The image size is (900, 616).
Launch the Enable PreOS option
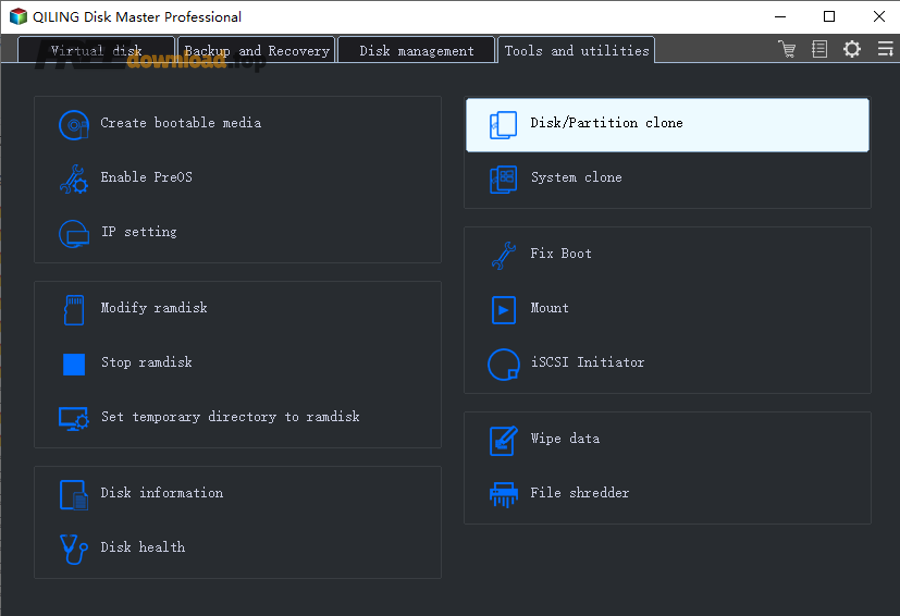click(x=146, y=177)
